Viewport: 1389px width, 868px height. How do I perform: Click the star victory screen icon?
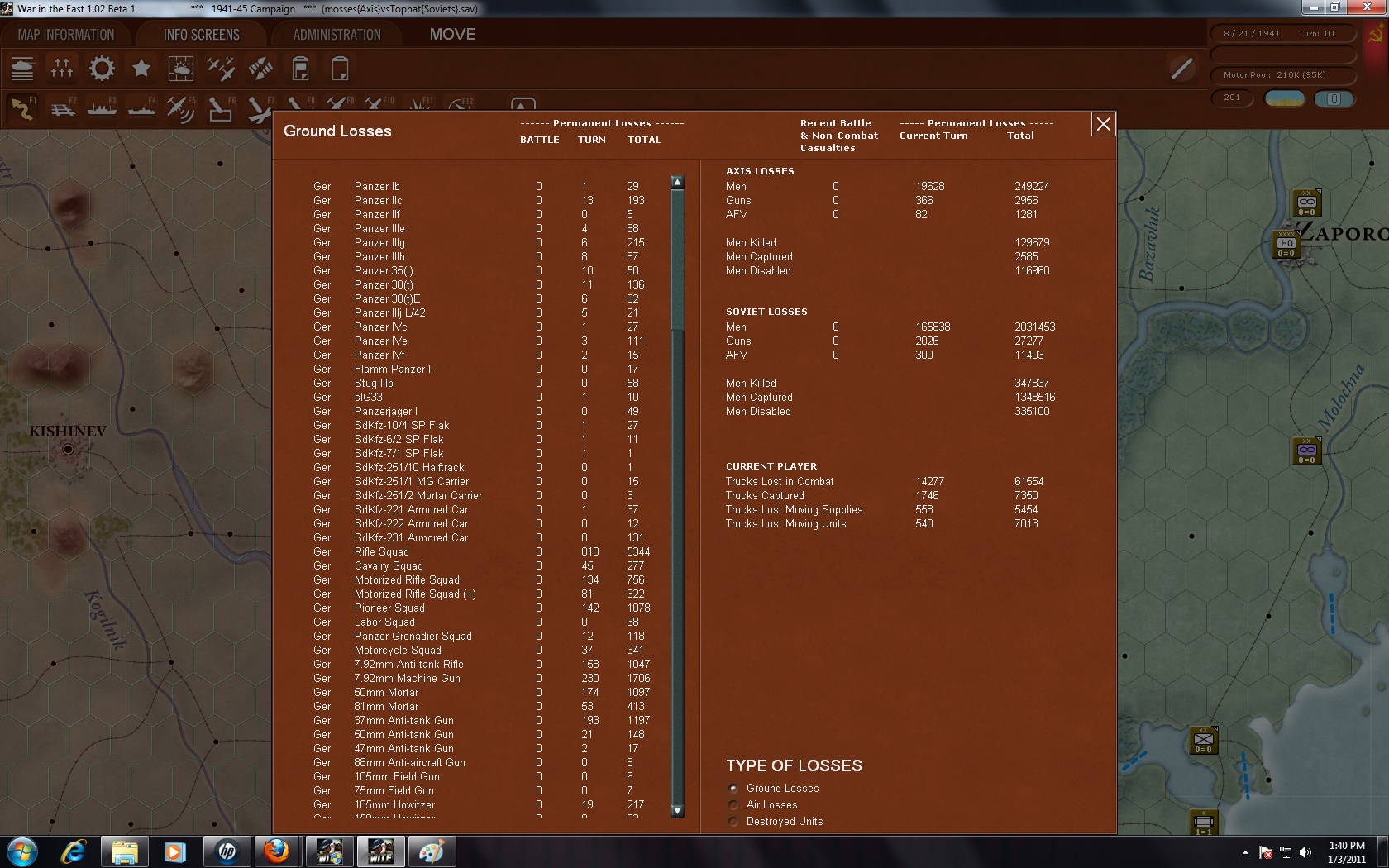[x=141, y=69]
